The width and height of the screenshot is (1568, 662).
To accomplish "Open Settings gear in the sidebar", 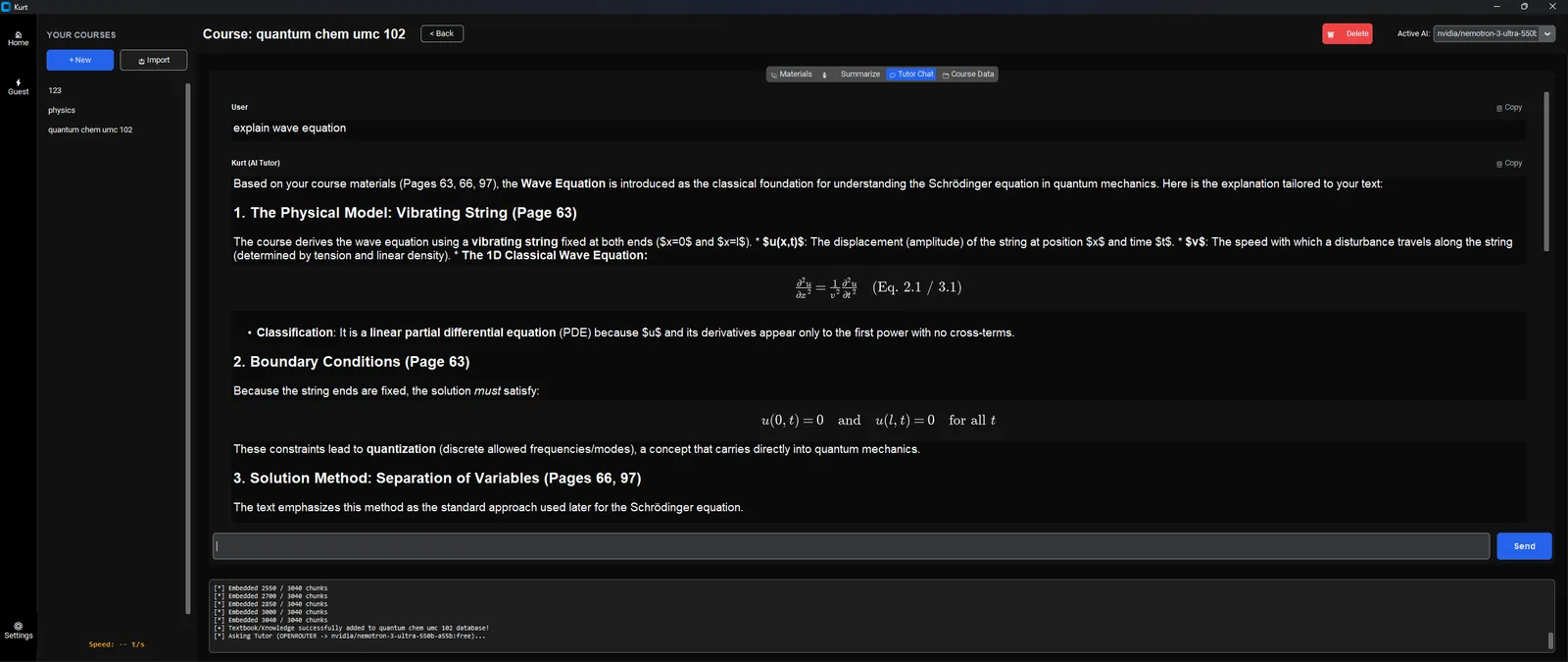I will pyautogui.click(x=18, y=631).
